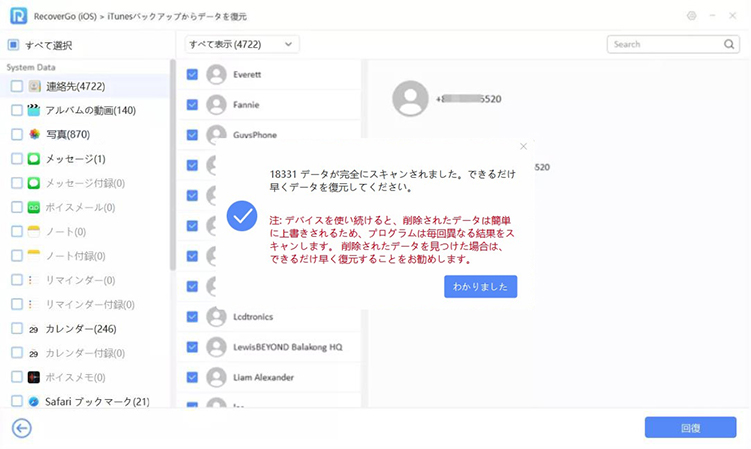Click the phone number ending 5520
The height and width of the screenshot is (449, 751).
pyautogui.click(x=468, y=99)
